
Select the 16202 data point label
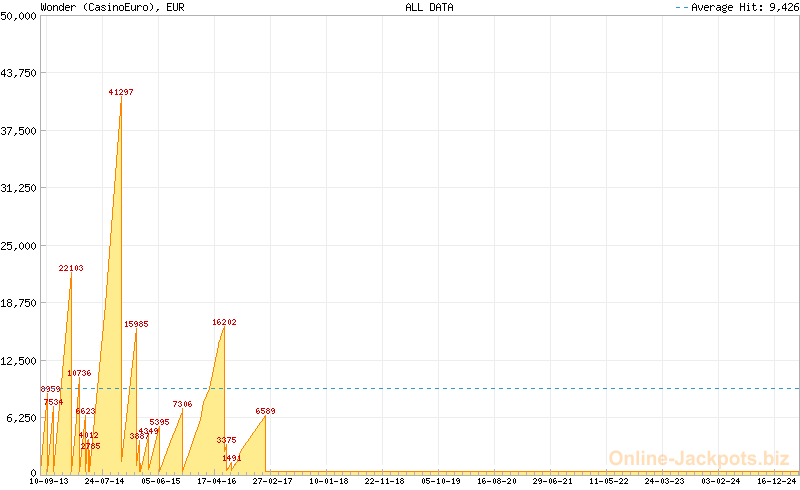tap(224, 322)
